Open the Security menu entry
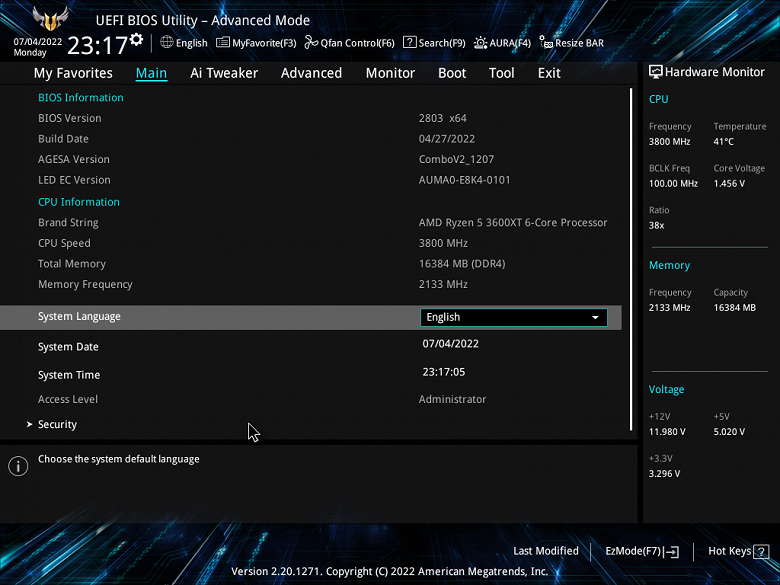780x585 pixels. click(57, 424)
